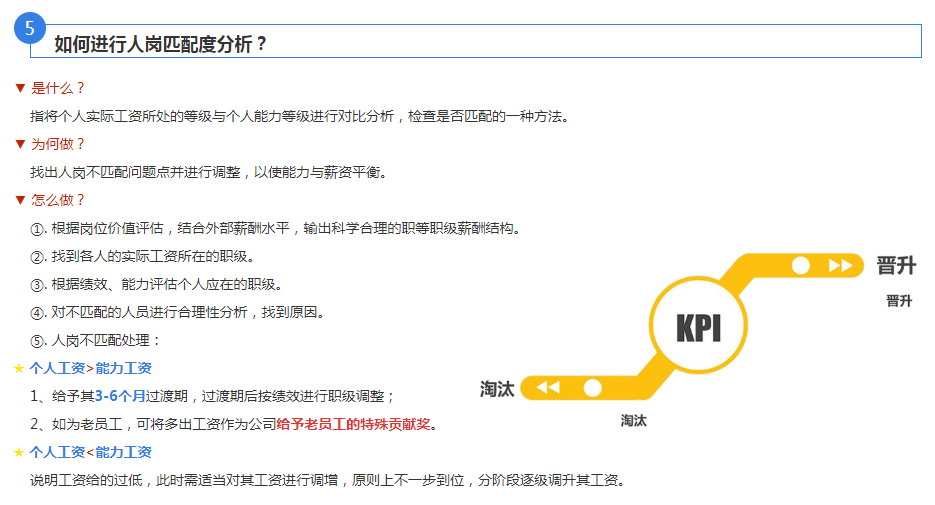This screenshot has height=505, width=935.
Task: Click the 个人工资<能力工资 heading text
Action: pos(90,453)
